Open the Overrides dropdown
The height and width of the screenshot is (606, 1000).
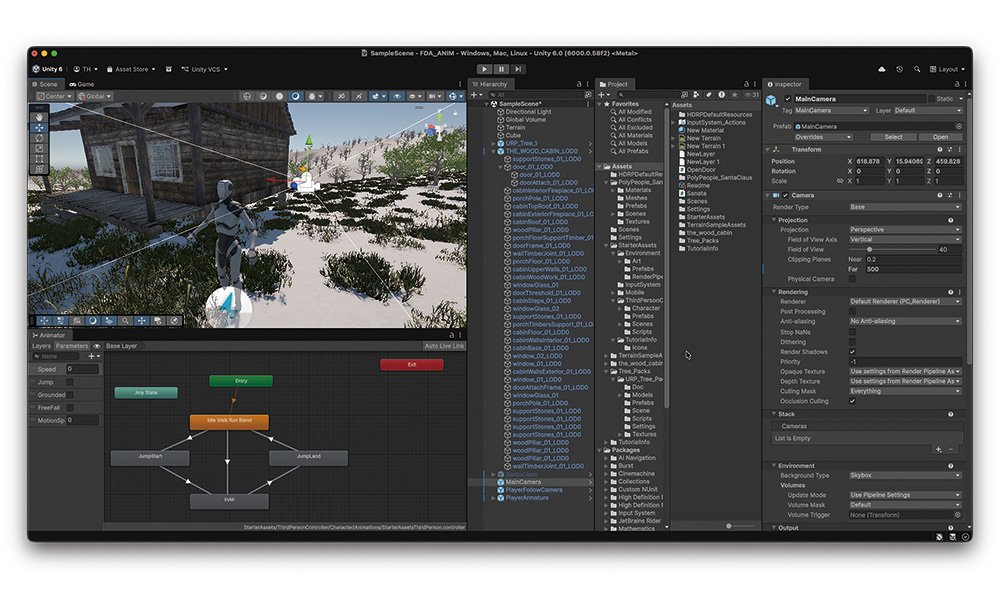click(x=823, y=137)
